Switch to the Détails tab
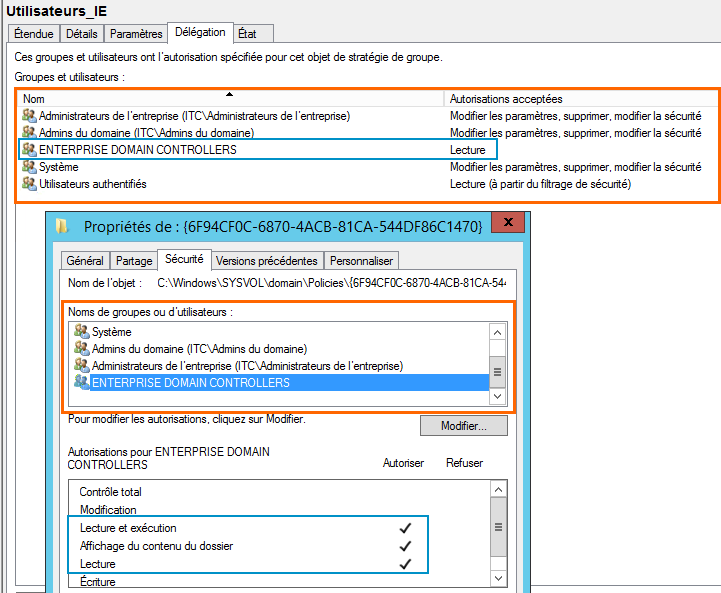The width and height of the screenshot is (721, 593). (82, 34)
